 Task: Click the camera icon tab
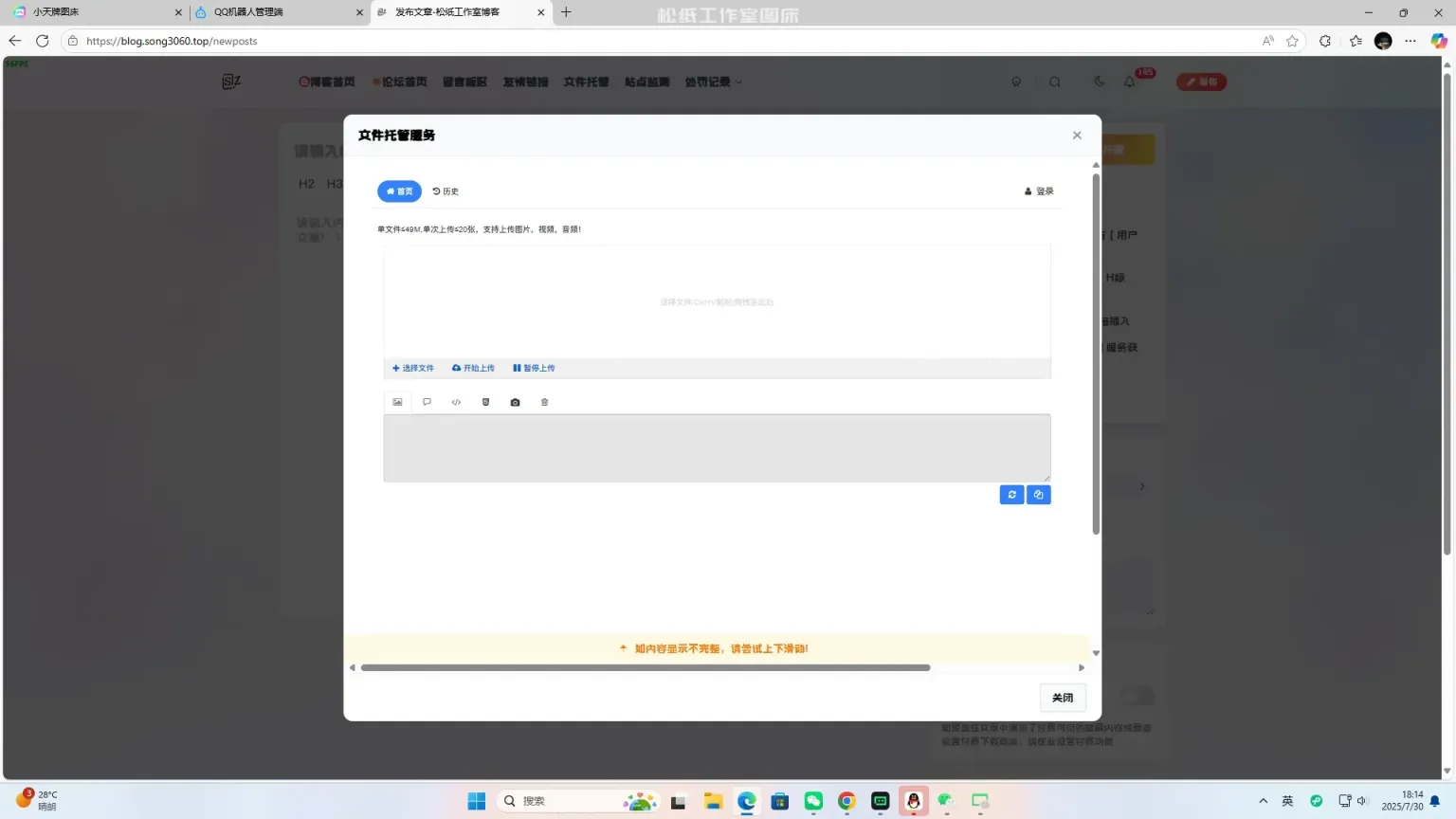pyautogui.click(x=515, y=402)
